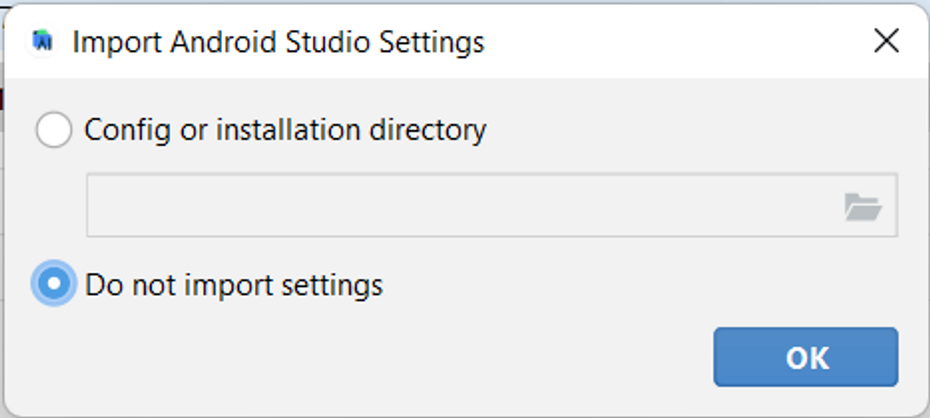The width and height of the screenshot is (930, 418).
Task: Dismiss the dialog using the X icon
Action: pos(887,42)
